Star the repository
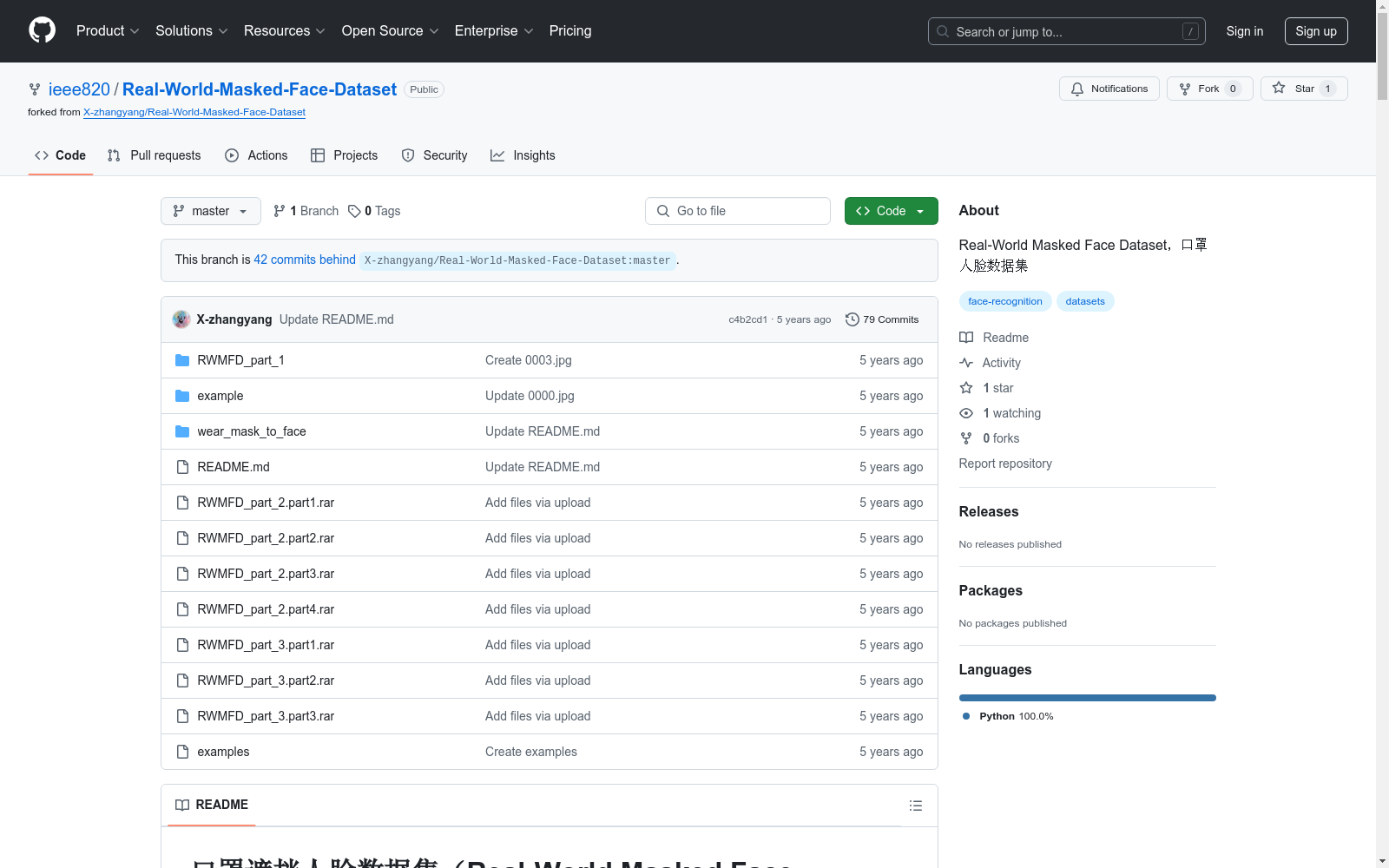The height and width of the screenshot is (868, 1389). coord(1304,89)
